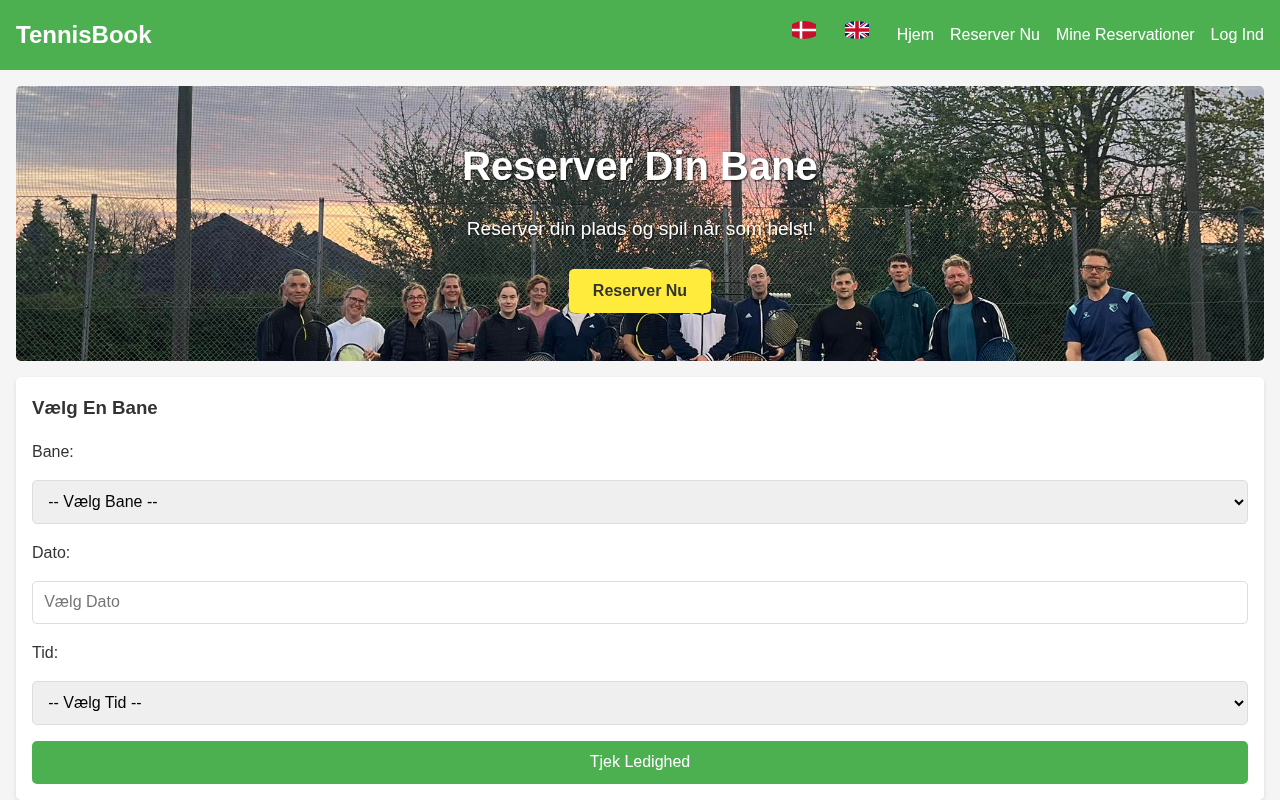This screenshot has height=800, width=1280.
Task: Click the Vælg En Bane heading
Action: pos(95,408)
